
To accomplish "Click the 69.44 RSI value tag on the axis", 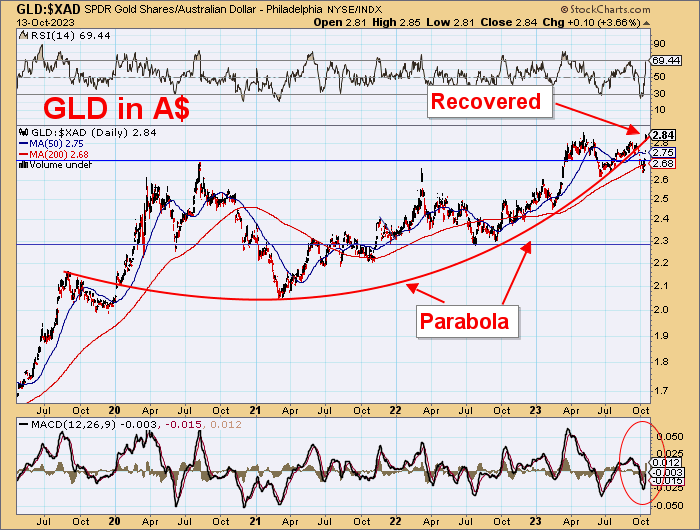I will [666, 60].
